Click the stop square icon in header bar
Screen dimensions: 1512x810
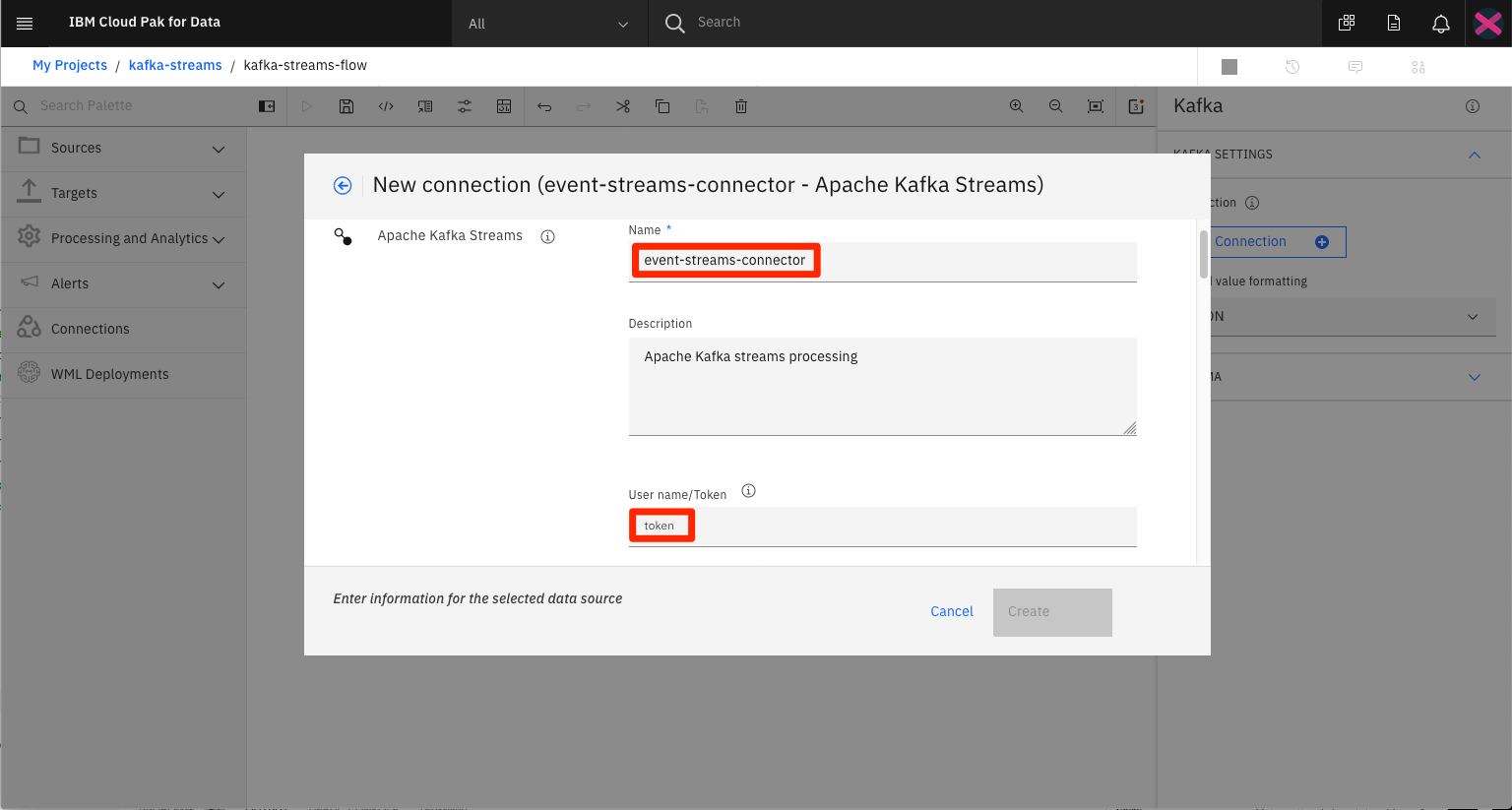1229,67
